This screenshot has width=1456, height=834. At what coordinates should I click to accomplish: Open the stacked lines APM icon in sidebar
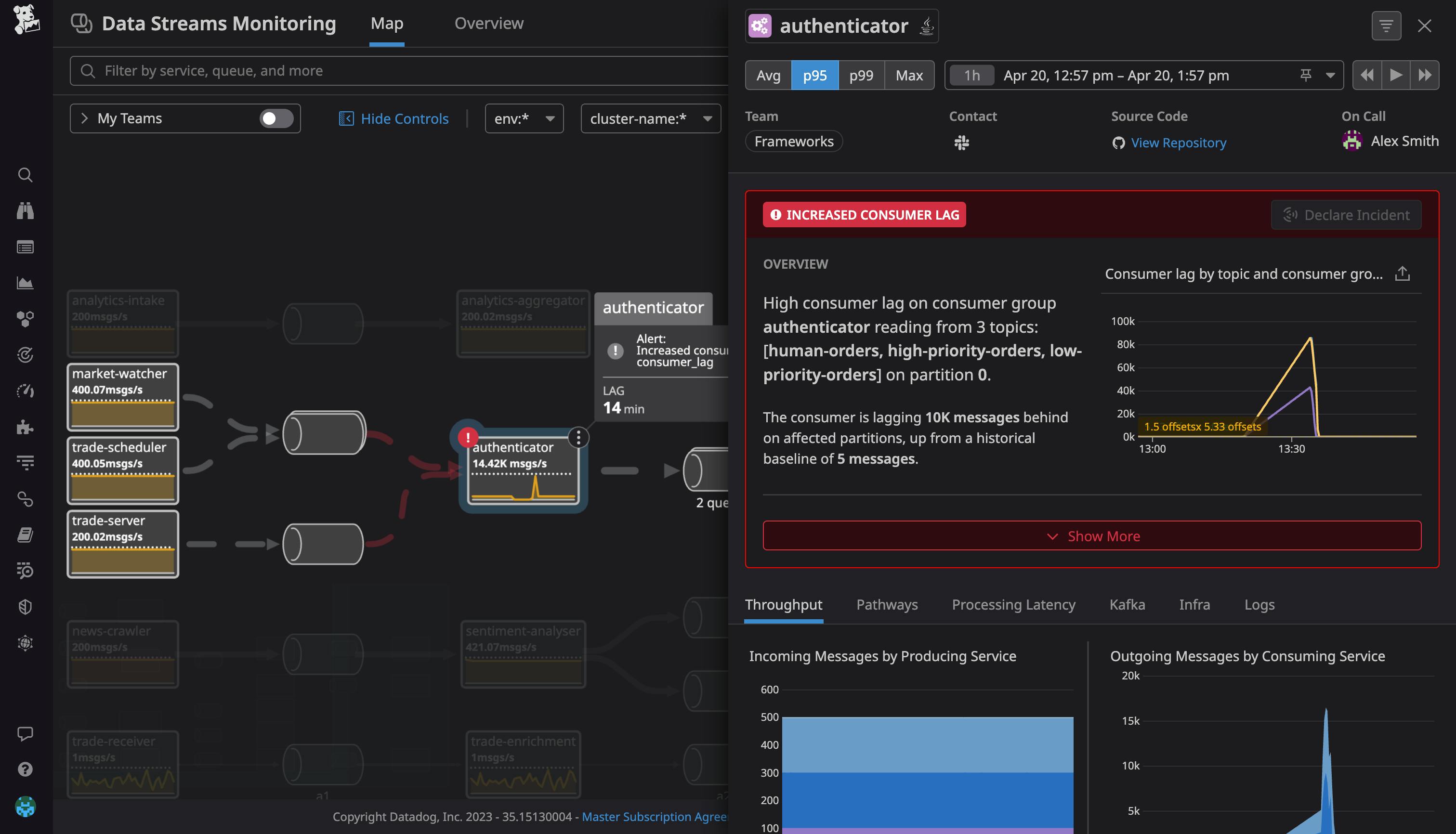pos(25,463)
